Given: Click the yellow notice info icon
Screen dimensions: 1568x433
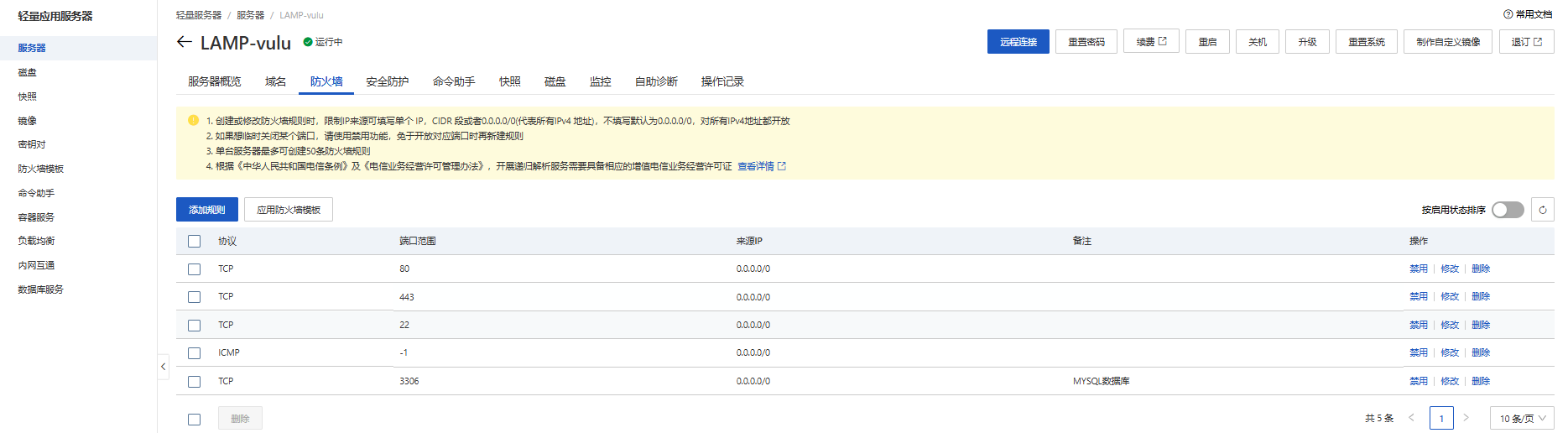Looking at the screenshot, I should 193,120.
